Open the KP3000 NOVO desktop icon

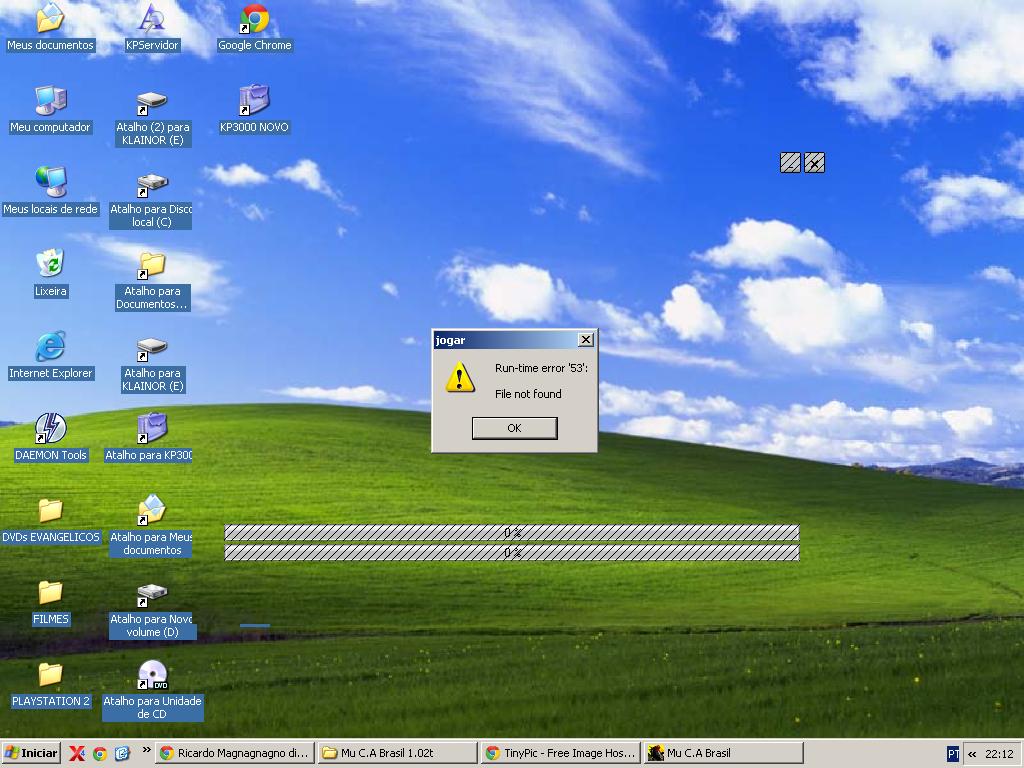254,102
